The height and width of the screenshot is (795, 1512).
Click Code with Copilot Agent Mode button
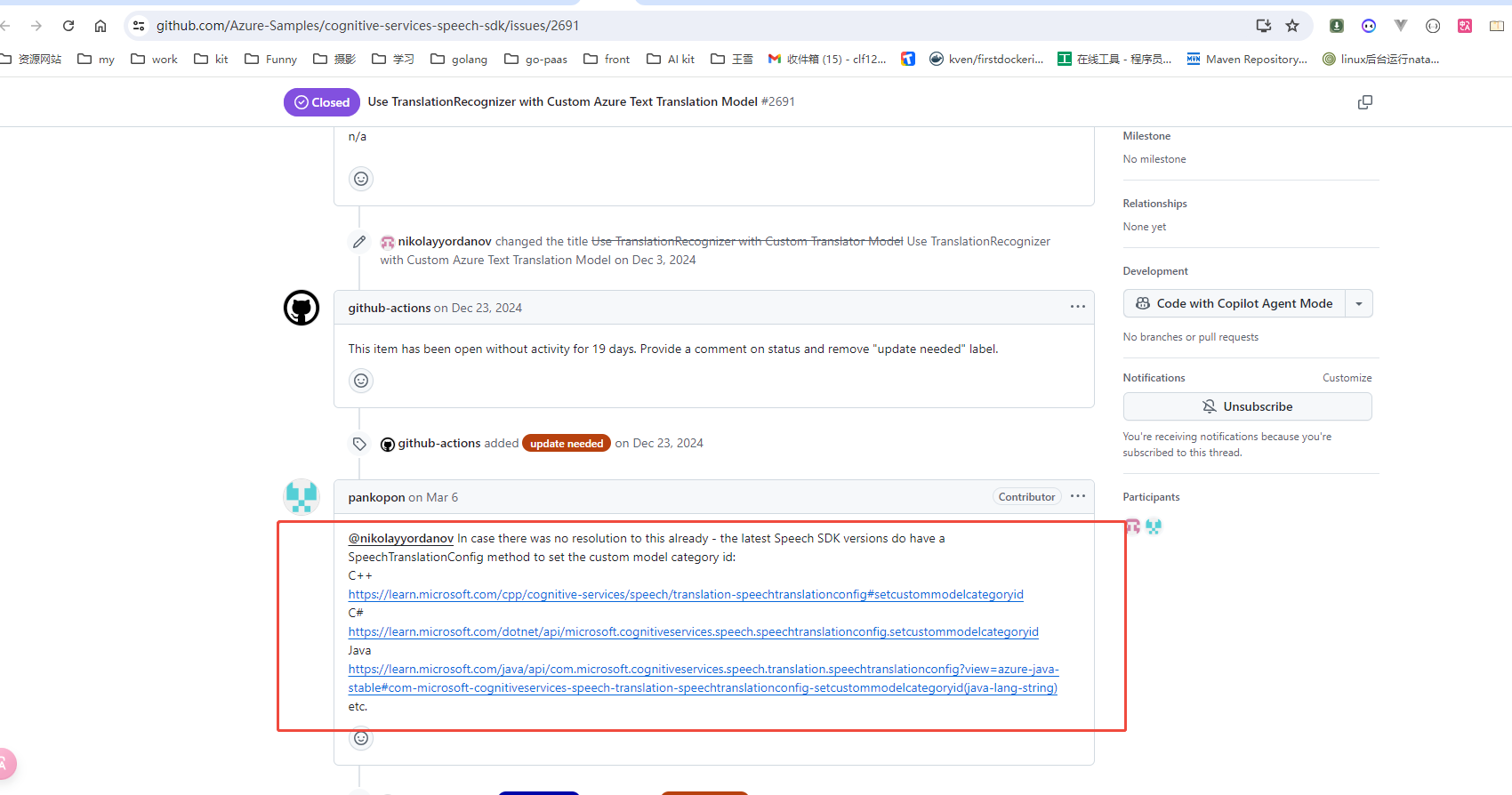tap(1235, 304)
